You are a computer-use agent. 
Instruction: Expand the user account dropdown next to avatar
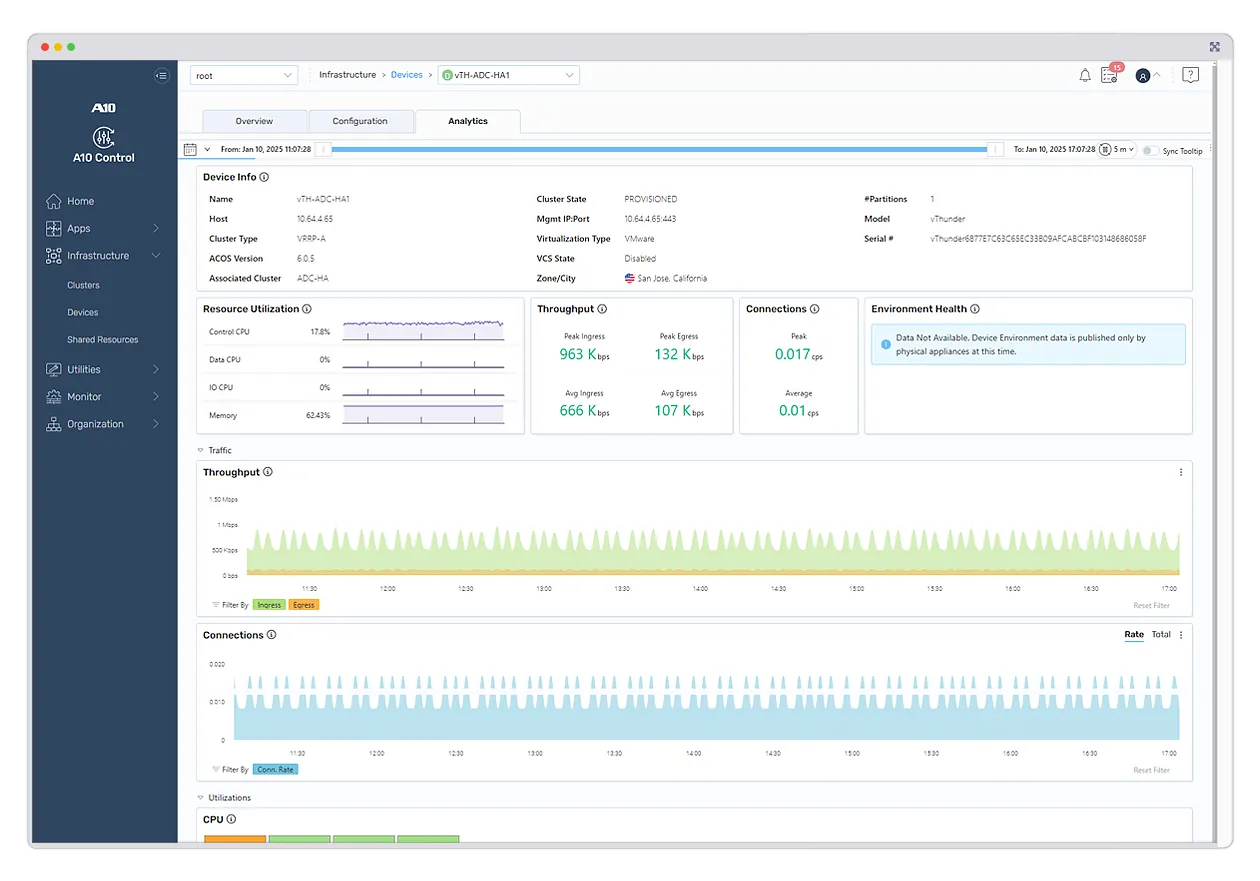pos(1157,75)
